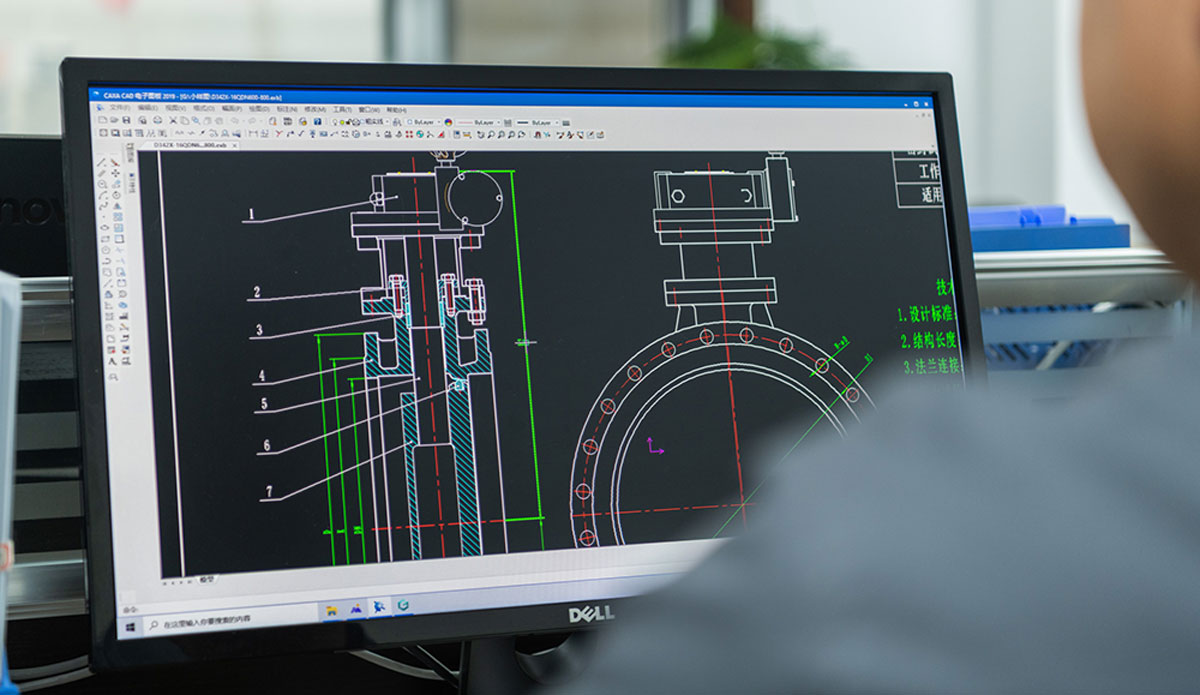Open the 工具(T) menu
Screen dimensions: 1200x695
342,110
